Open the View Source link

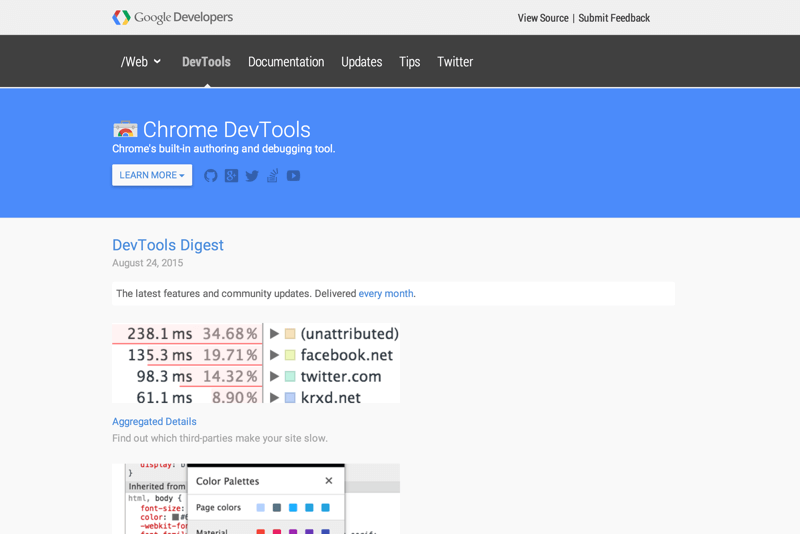point(543,18)
